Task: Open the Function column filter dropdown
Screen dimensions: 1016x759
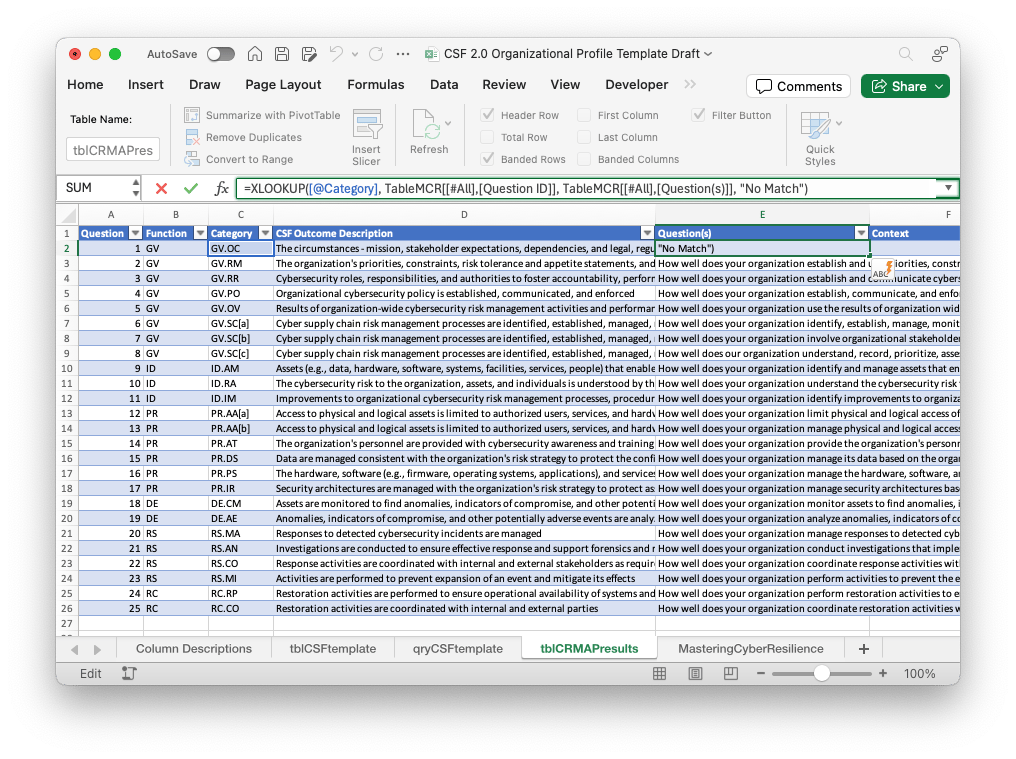Action: tap(200, 233)
